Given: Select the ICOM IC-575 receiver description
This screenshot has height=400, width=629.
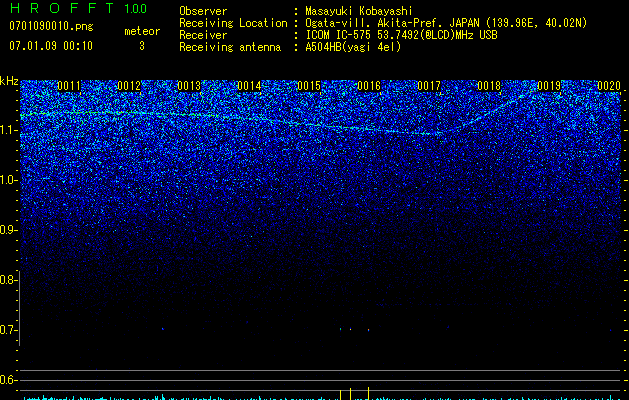Looking at the screenshot, I should point(401,35).
